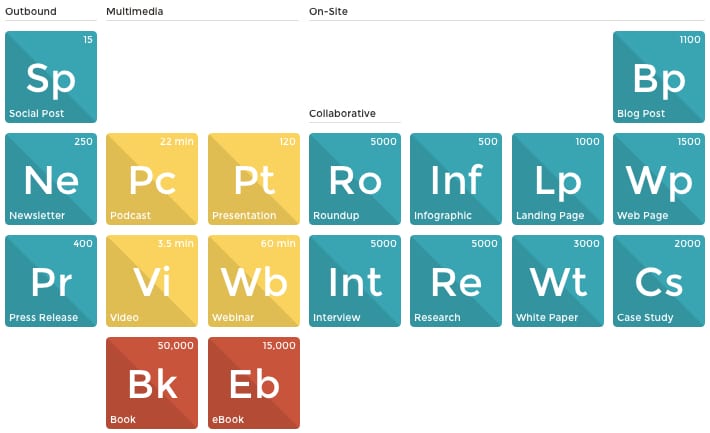Choose the Webinar (Wb) tile
This screenshot has height=433, width=710.
click(254, 281)
